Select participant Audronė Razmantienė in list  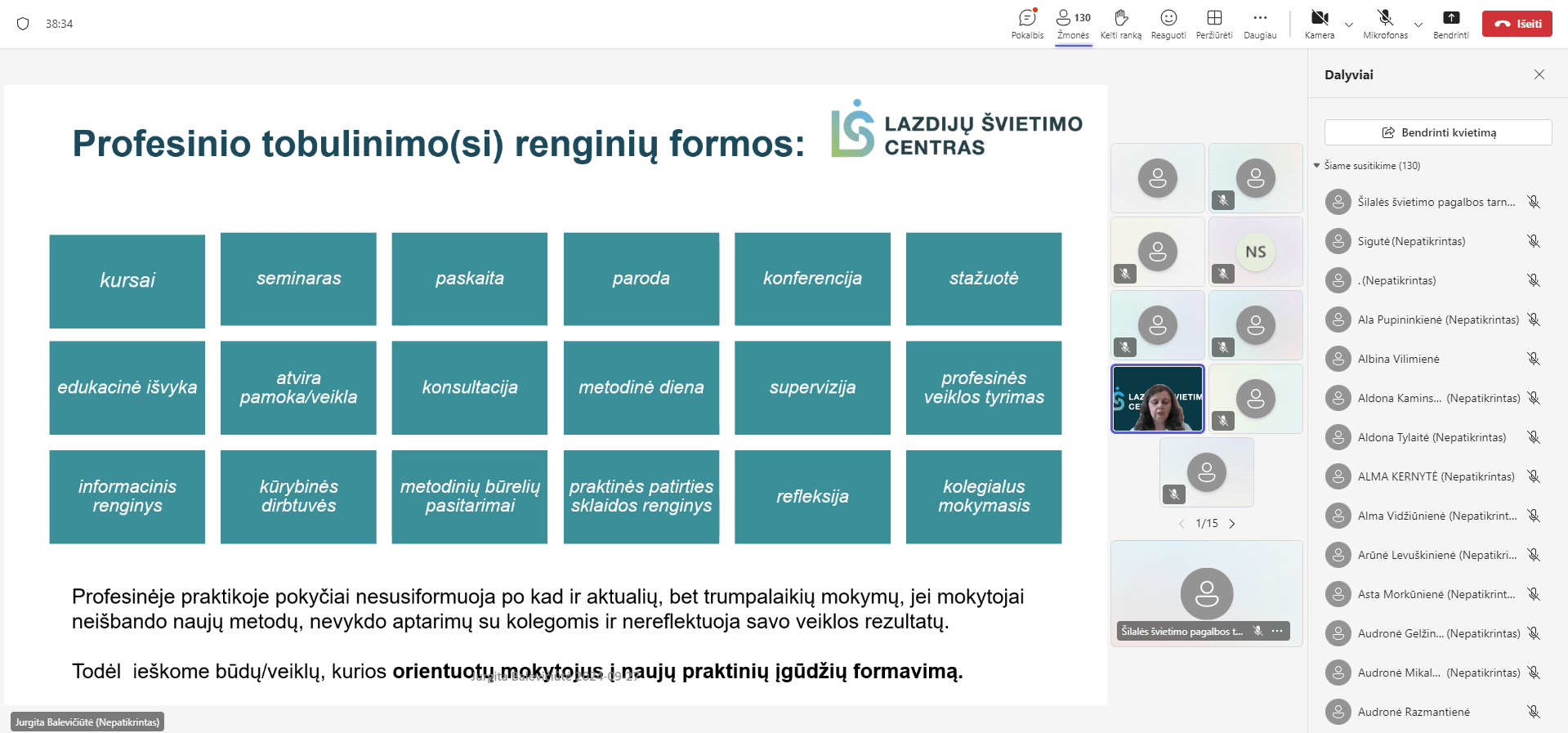tap(1414, 712)
